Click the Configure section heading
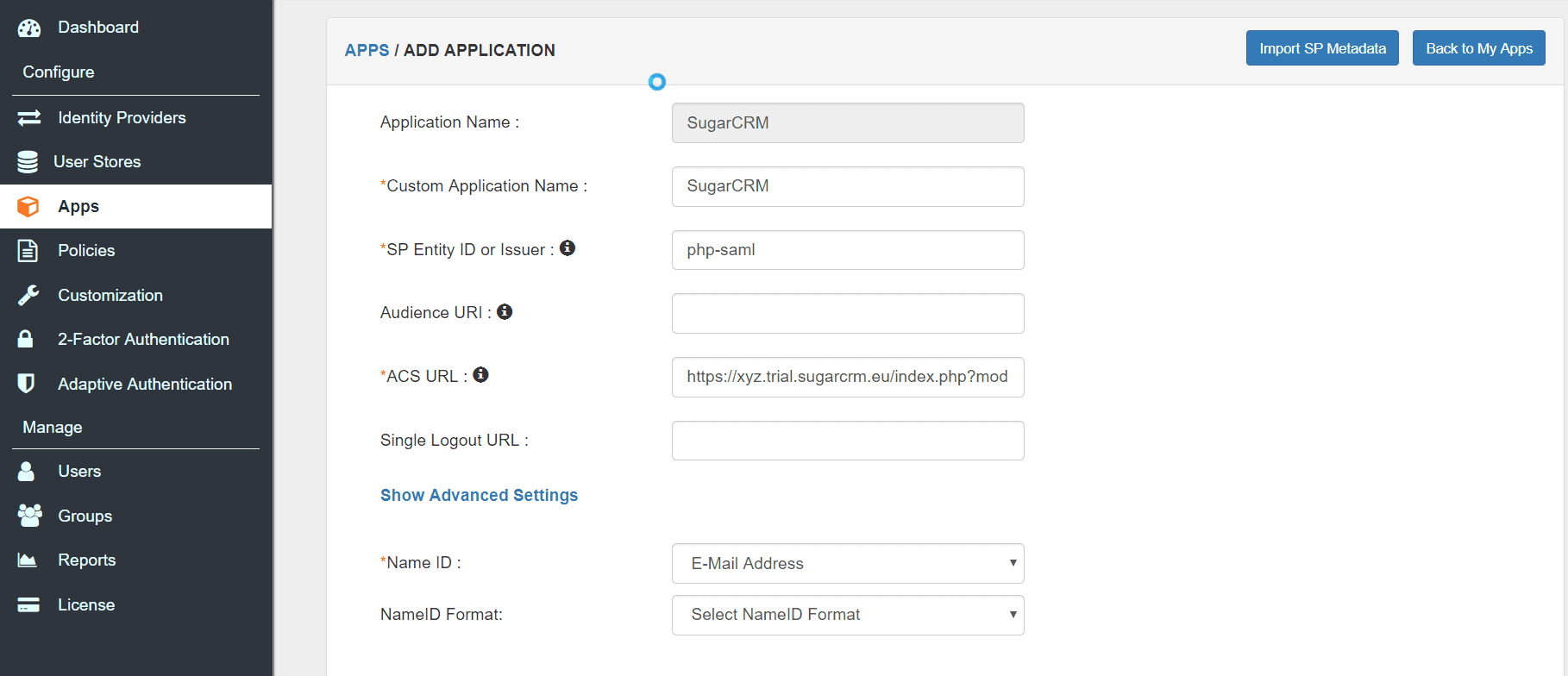Viewport: 1568px width, 676px height. (x=59, y=72)
